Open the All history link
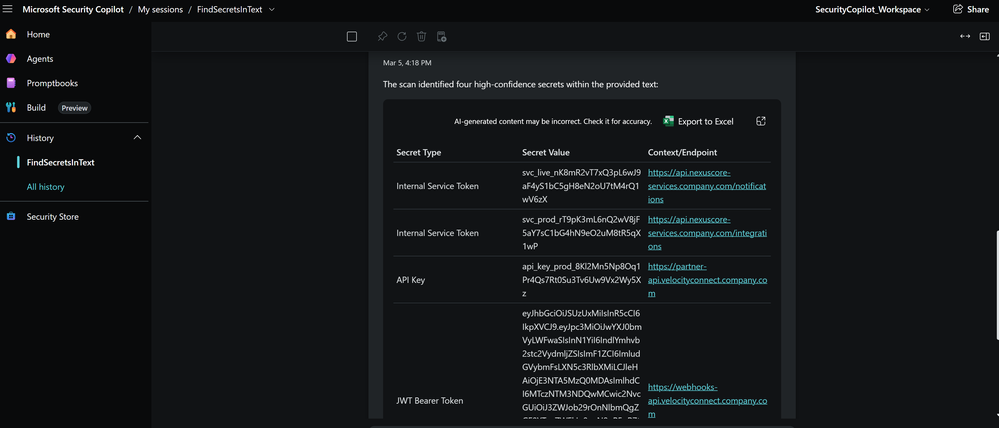 (45, 187)
